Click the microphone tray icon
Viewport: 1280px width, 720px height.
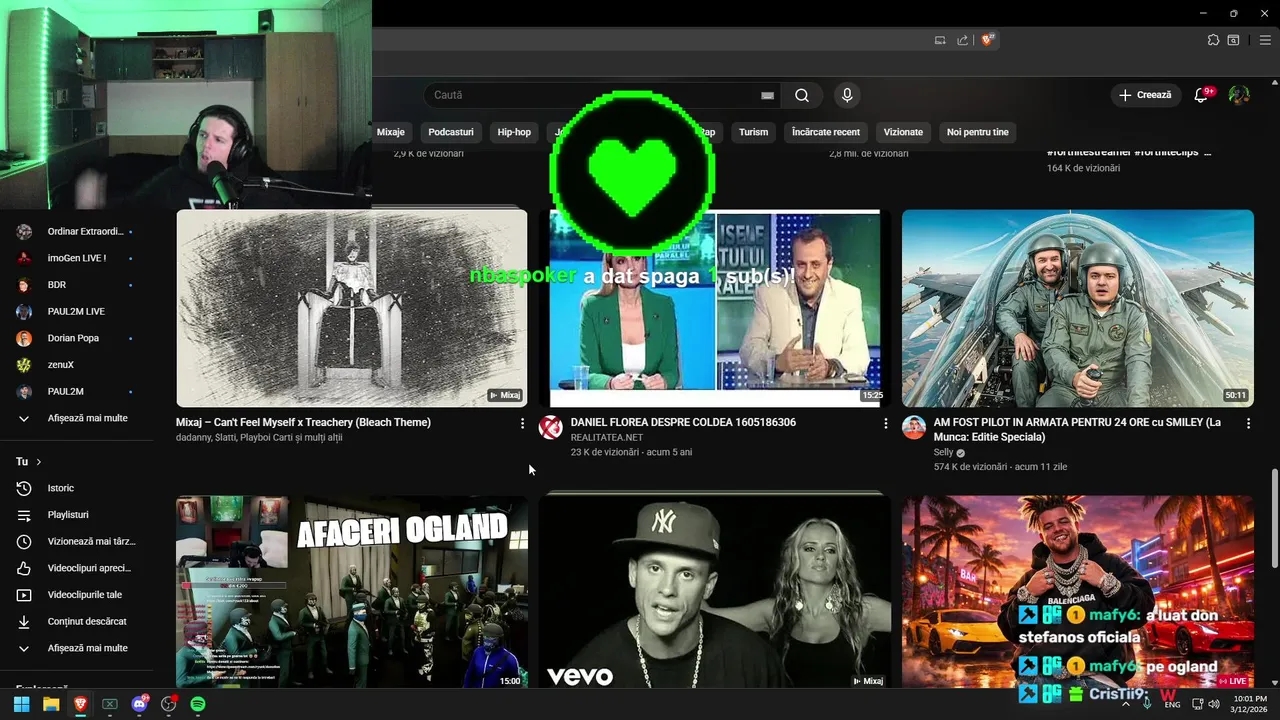tap(1146, 704)
